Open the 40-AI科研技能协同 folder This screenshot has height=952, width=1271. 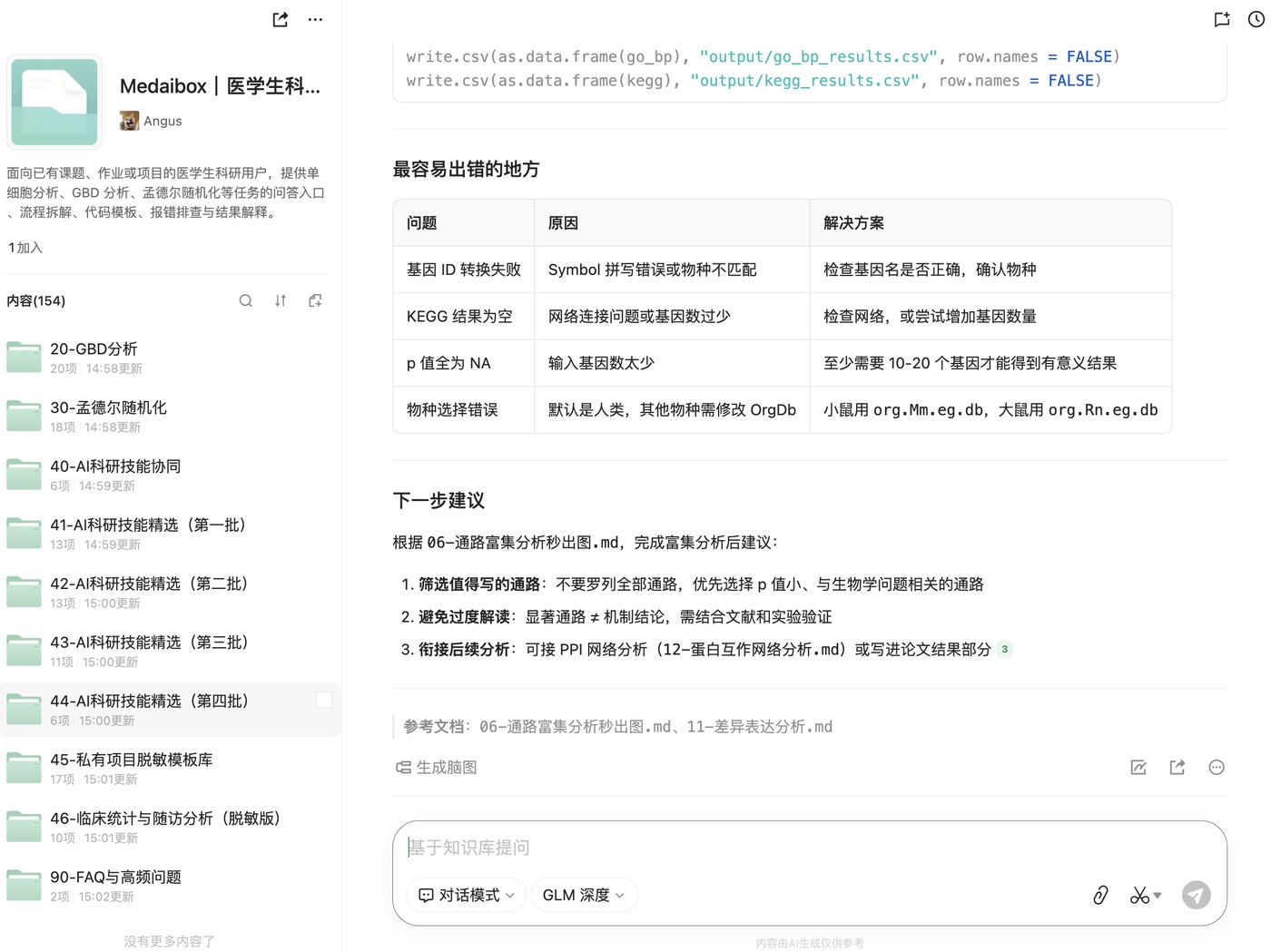(169, 475)
